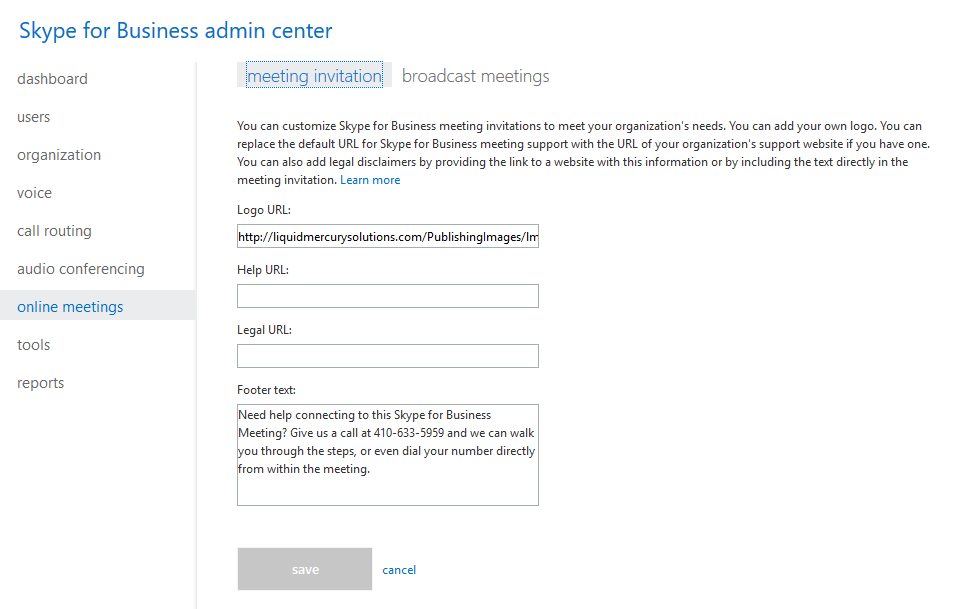Click the Skype for Business admin center title

pyautogui.click(x=176, y=31)
